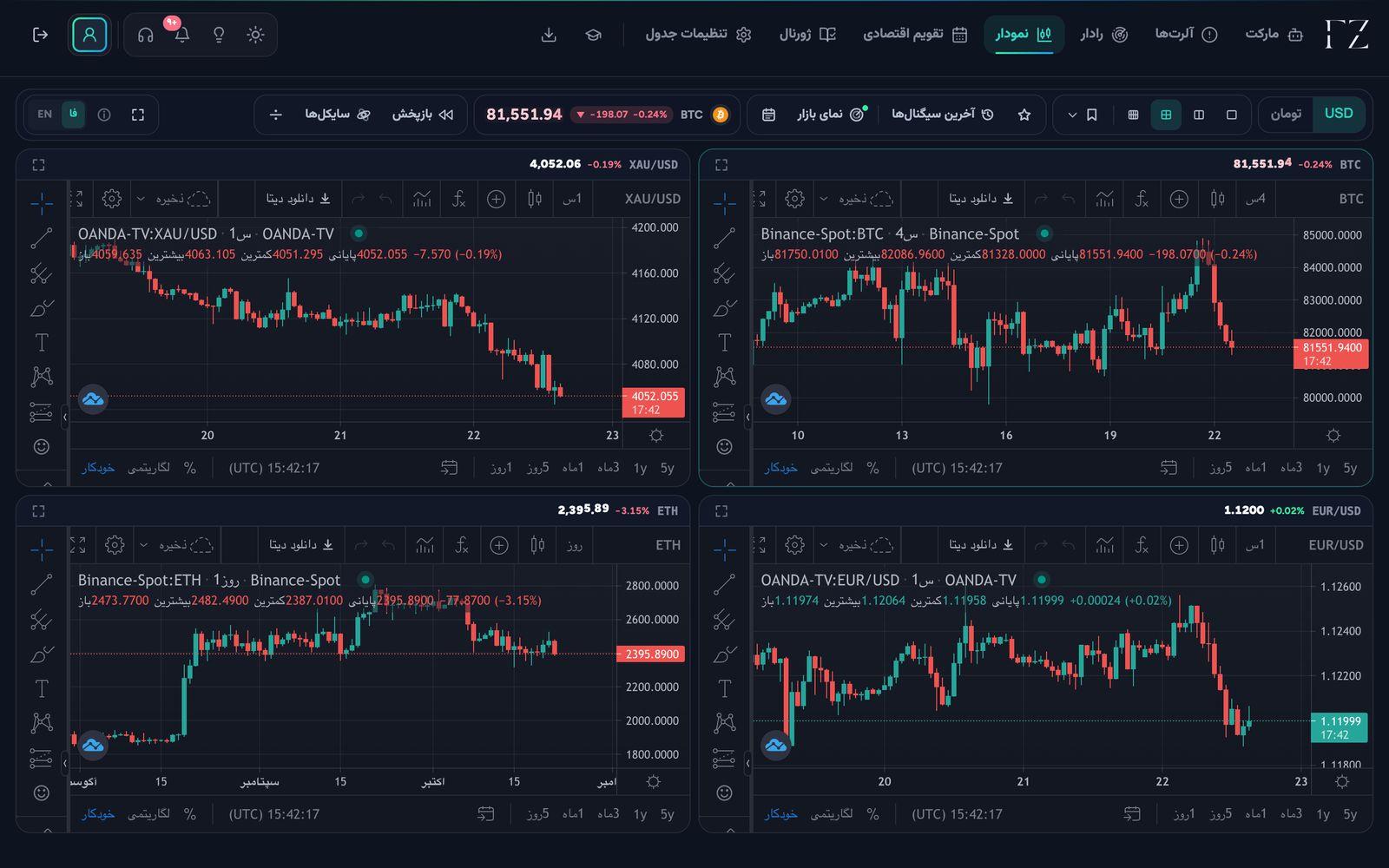
Task: Toggle لگاریتمی scale in ETH chart
Action: 149,814
